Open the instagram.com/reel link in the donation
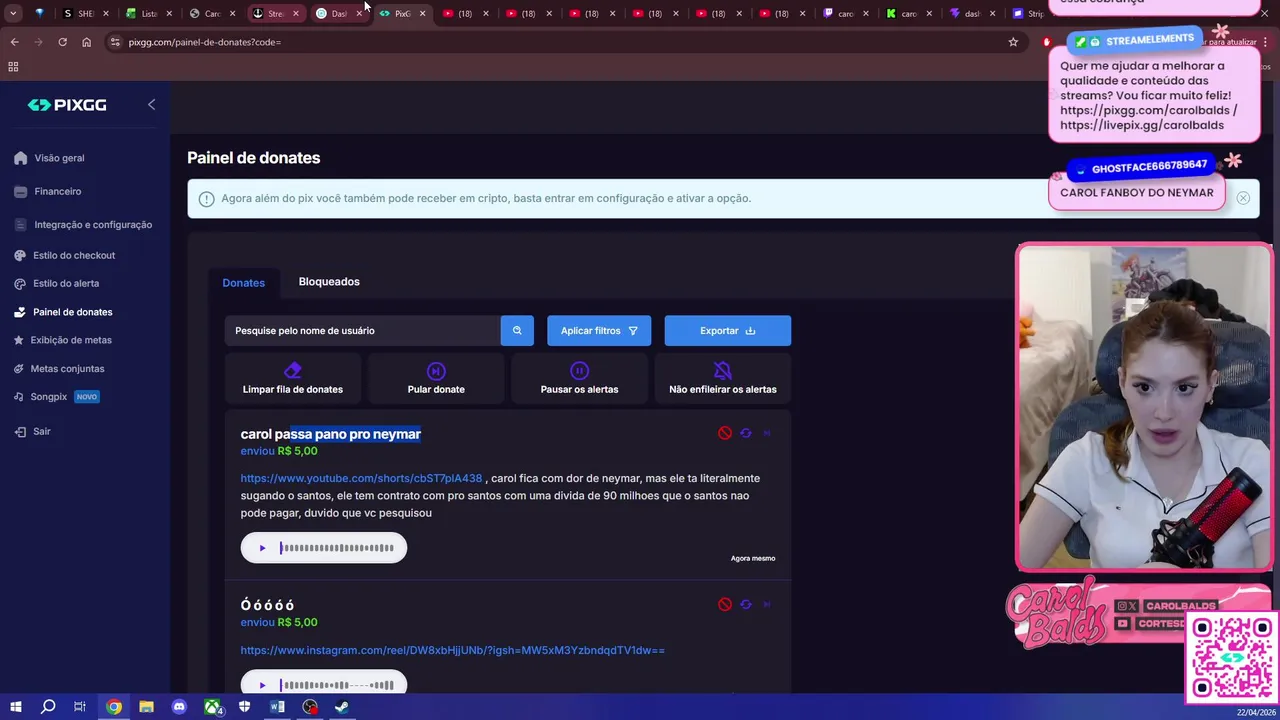This screenshot has height=720, width=1280. tap(452, 650)
